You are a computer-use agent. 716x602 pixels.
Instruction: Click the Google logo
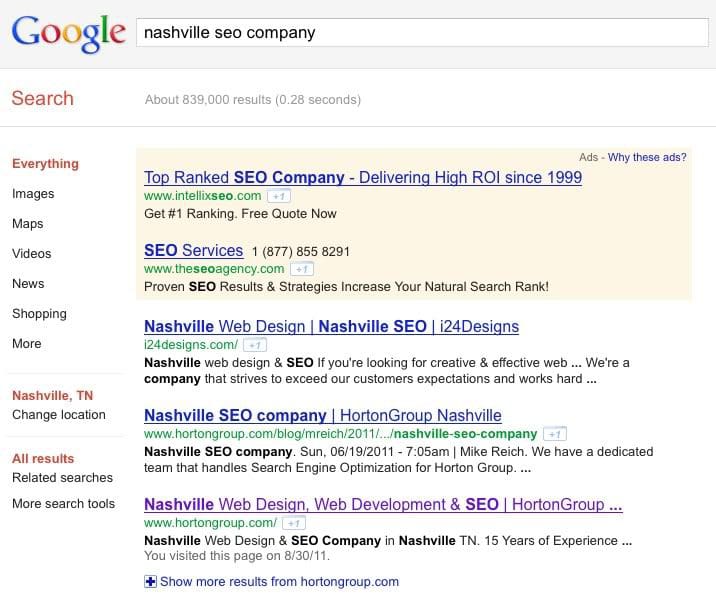67,35
